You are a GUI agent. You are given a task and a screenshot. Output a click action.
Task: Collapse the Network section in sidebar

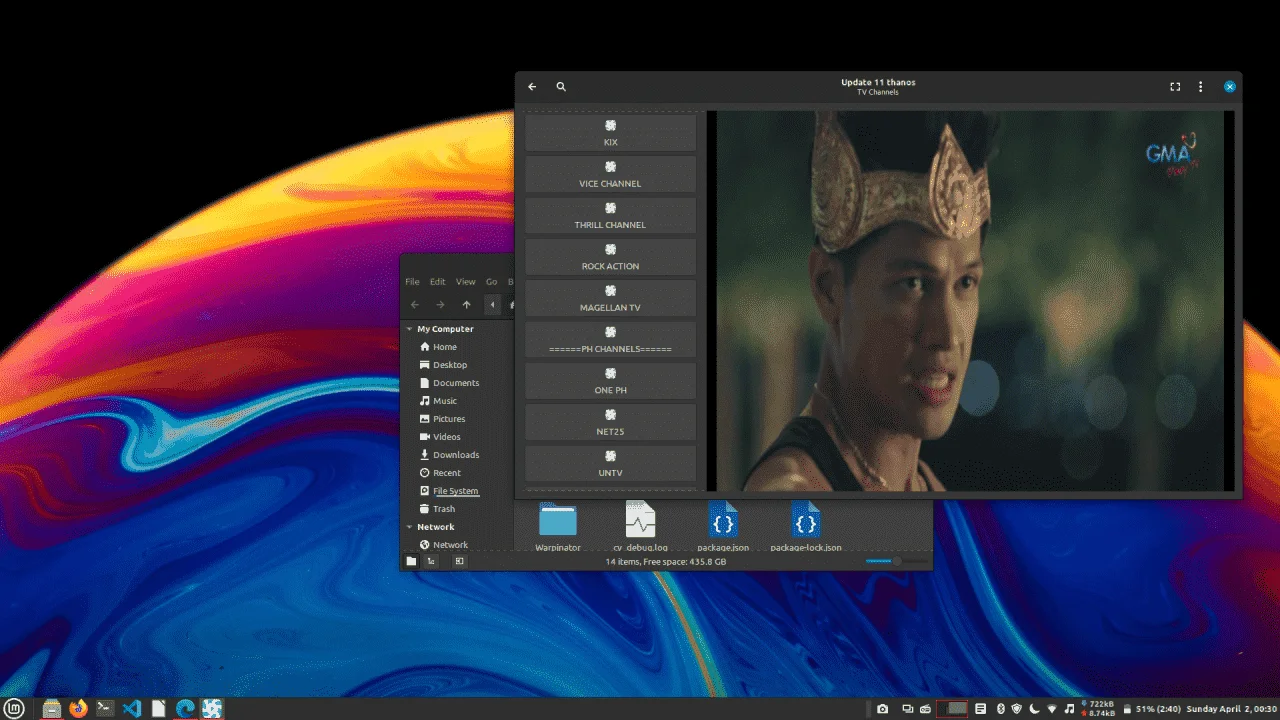409,527
